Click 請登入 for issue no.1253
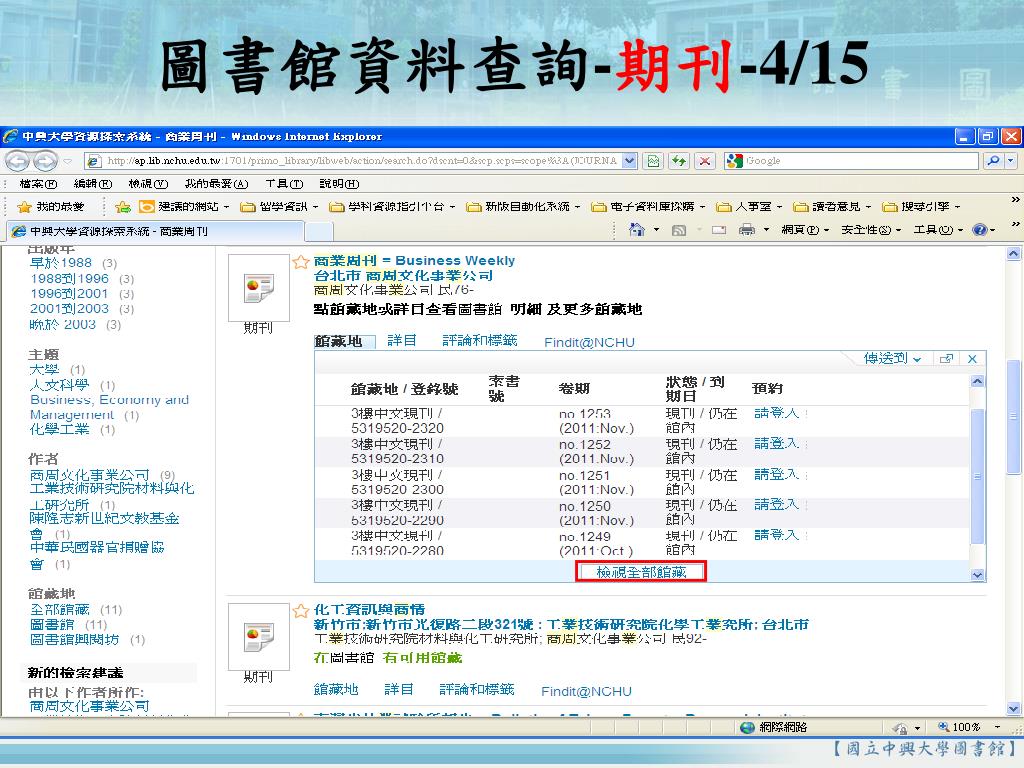Viewport: 1024px width, 768px height. (776, 413)
